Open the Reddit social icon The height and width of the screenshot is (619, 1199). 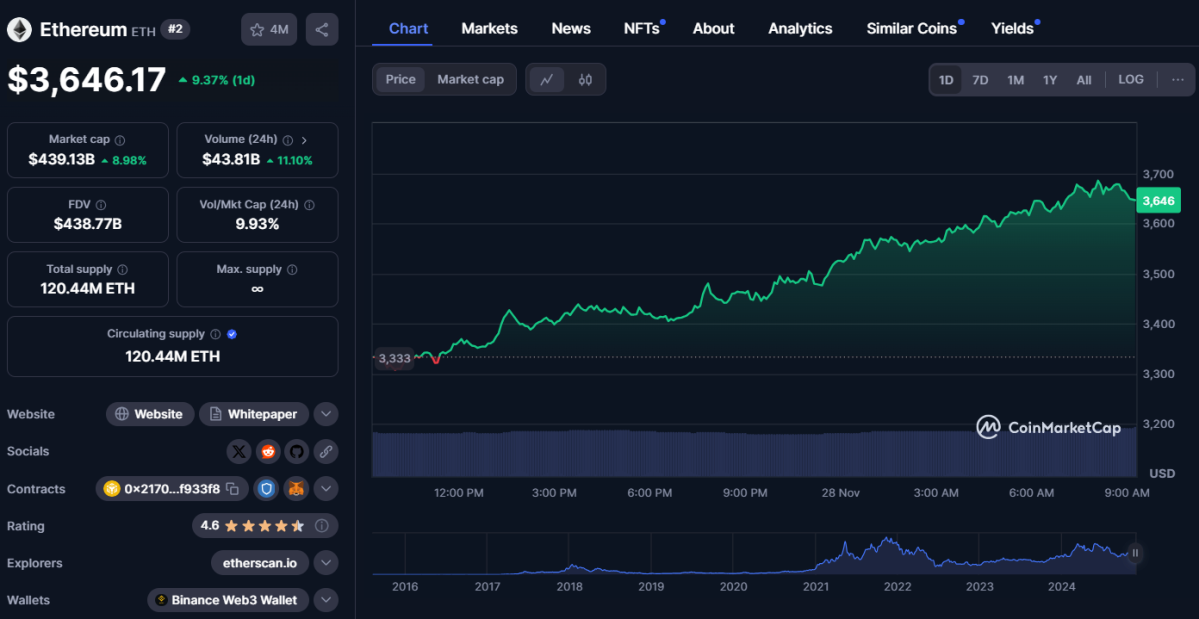tap(267, 452)
